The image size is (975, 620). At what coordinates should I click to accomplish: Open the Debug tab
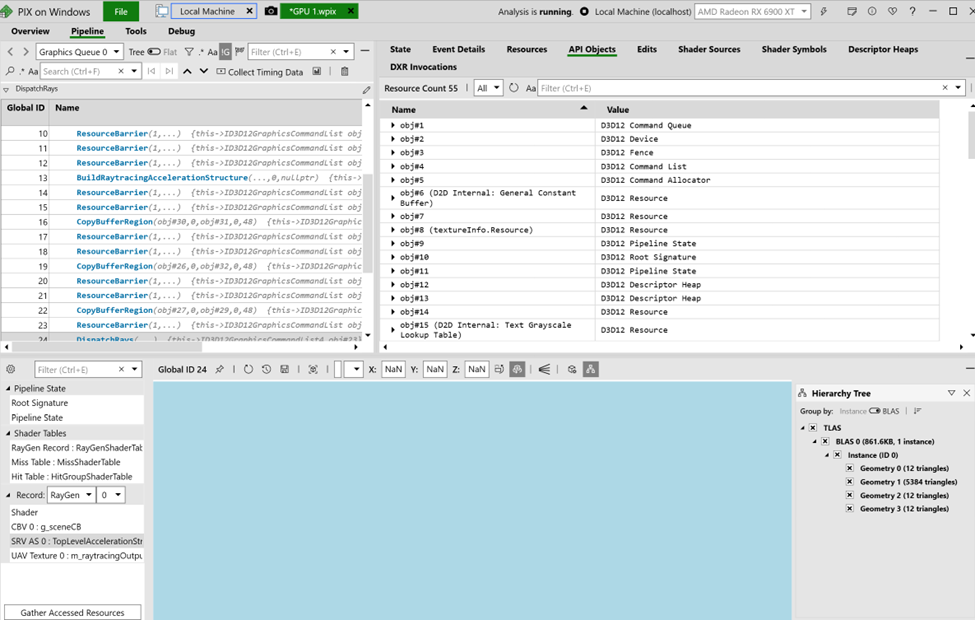pyautogui.click(x=181, y=31)
